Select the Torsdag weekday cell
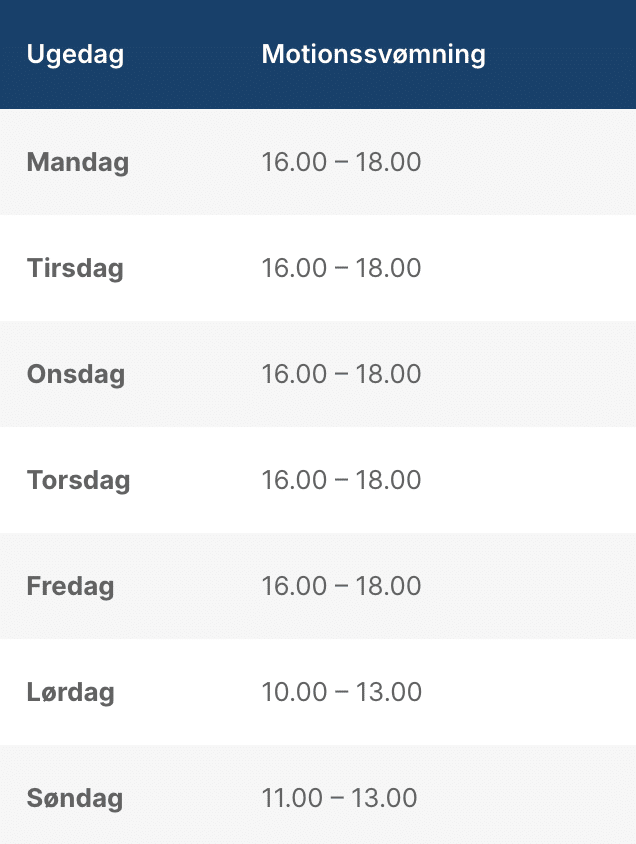 click(79, 480)
